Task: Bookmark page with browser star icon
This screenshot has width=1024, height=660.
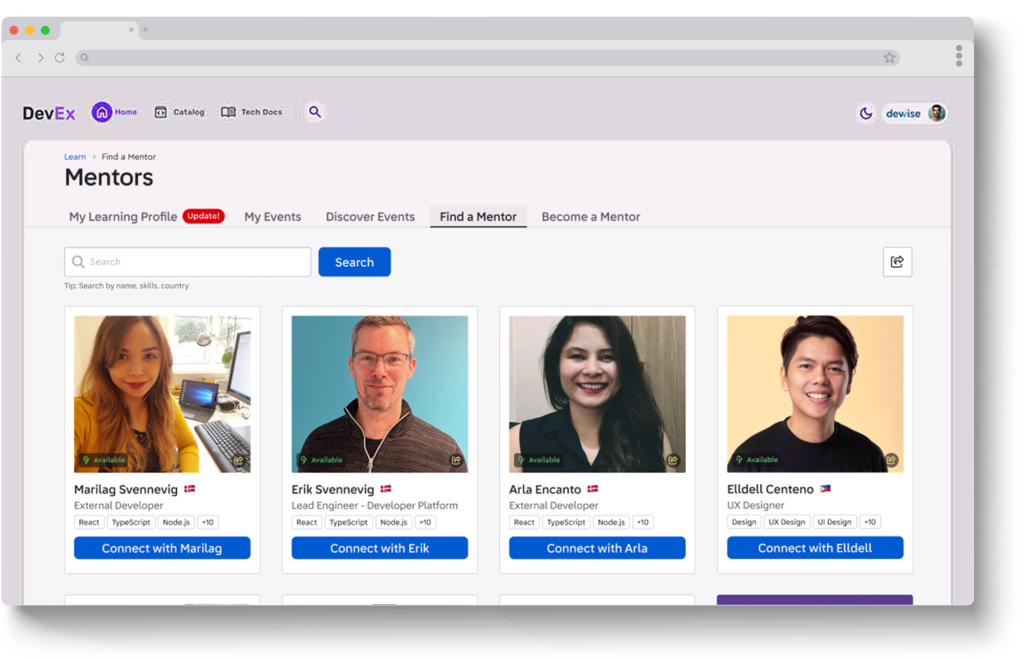Action: tap(889, 58)
